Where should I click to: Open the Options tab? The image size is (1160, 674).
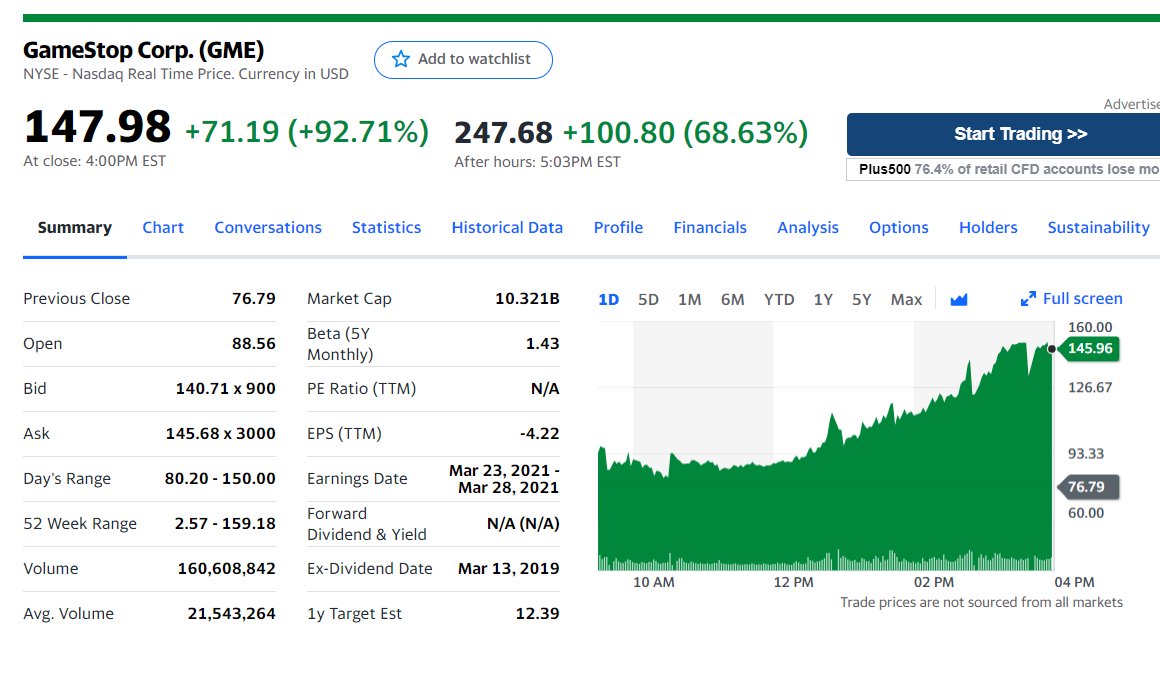pos(899,228)
